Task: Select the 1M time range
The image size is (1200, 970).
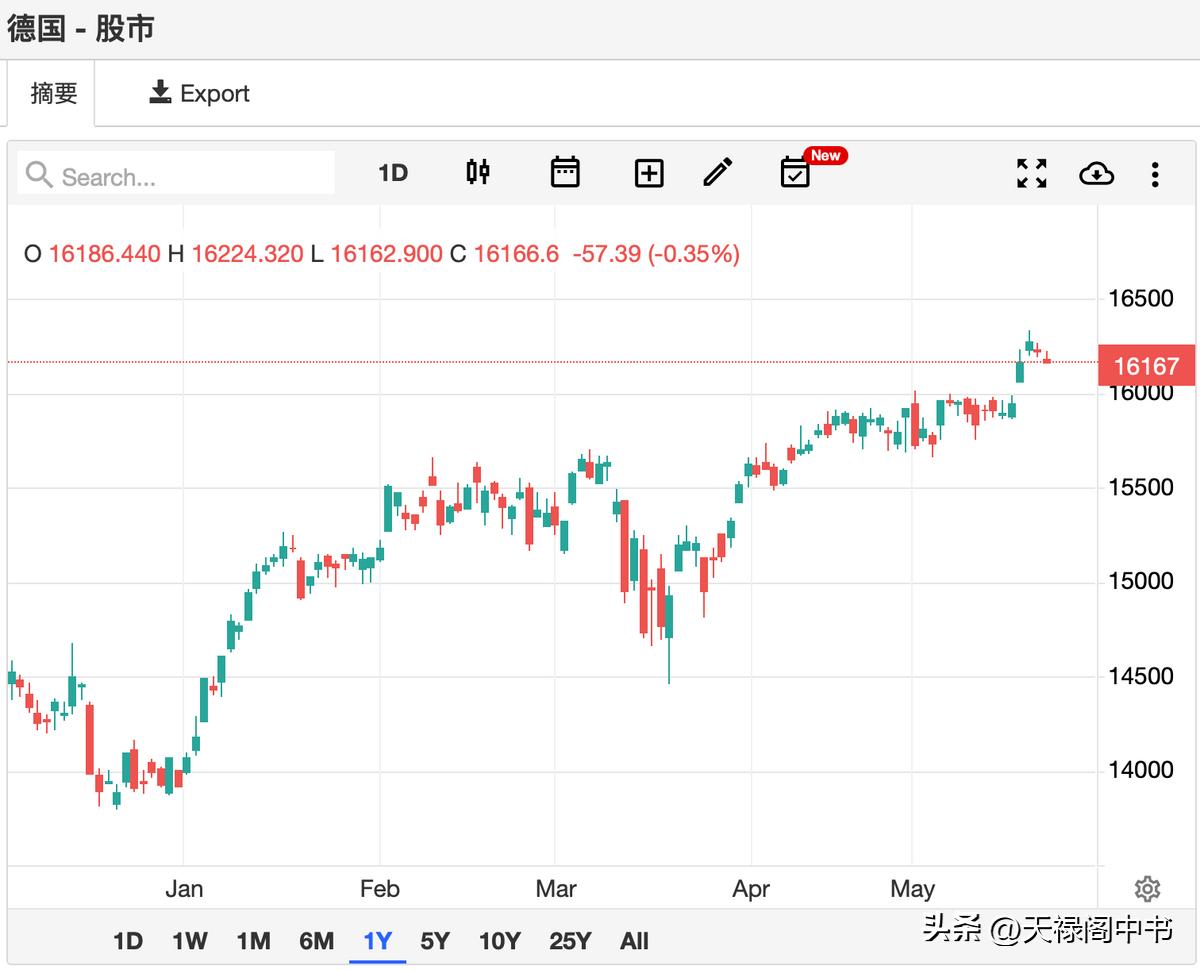Action: [253, 941]
